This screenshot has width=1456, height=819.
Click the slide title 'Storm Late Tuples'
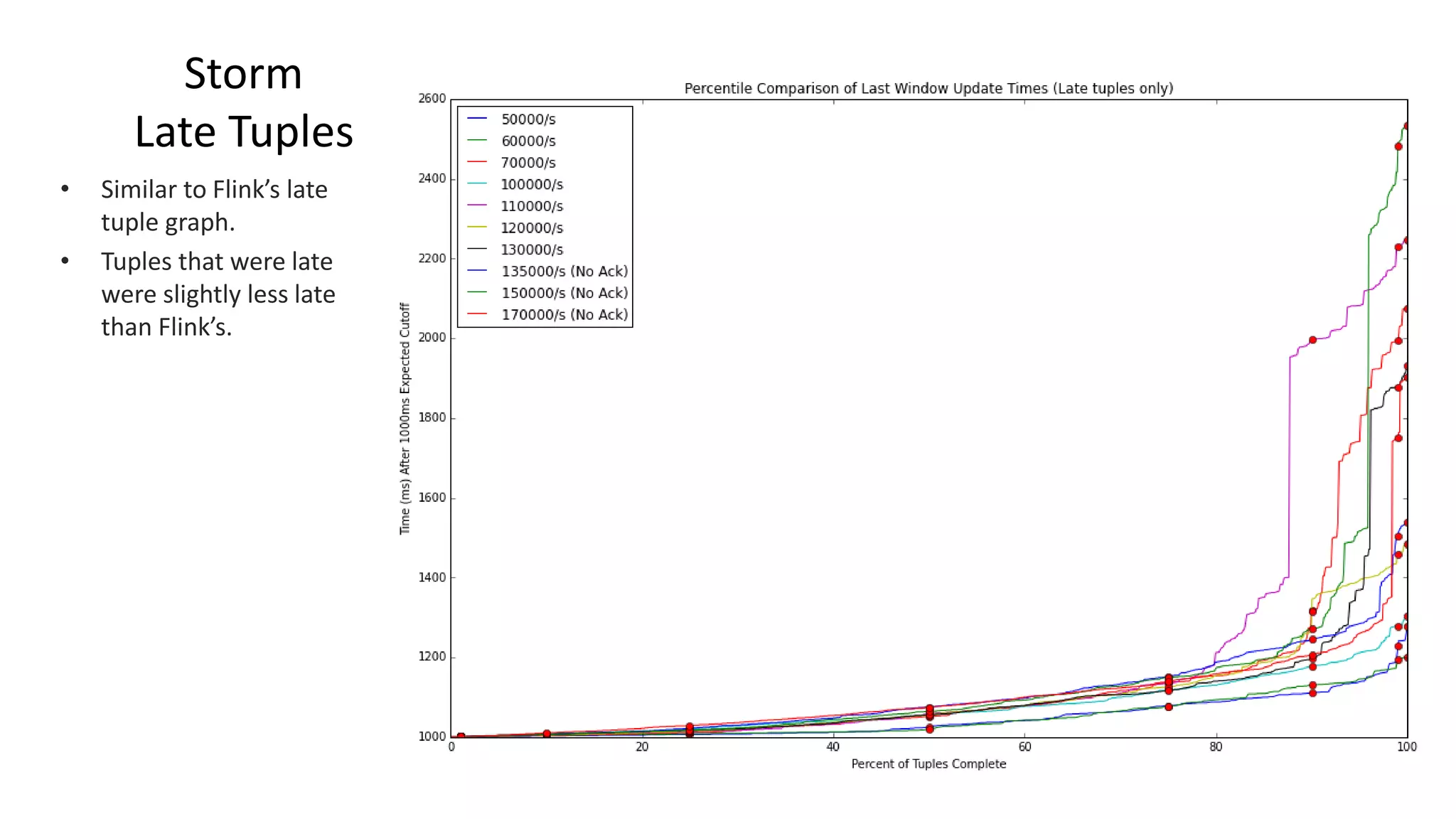(244, 102)
